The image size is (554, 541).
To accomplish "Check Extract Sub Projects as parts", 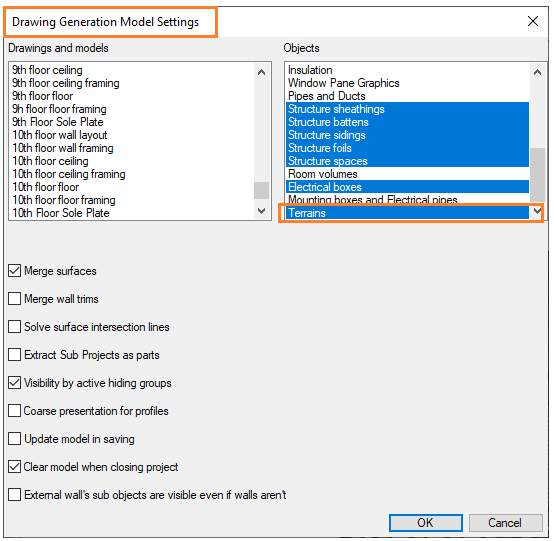I will tap(14, 354).
